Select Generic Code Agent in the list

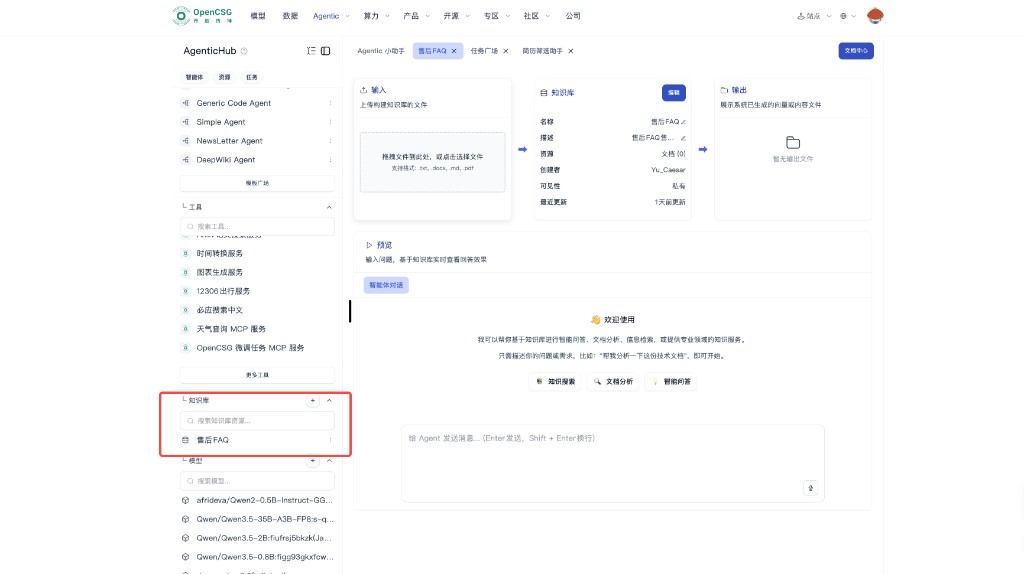click(233, 103)
